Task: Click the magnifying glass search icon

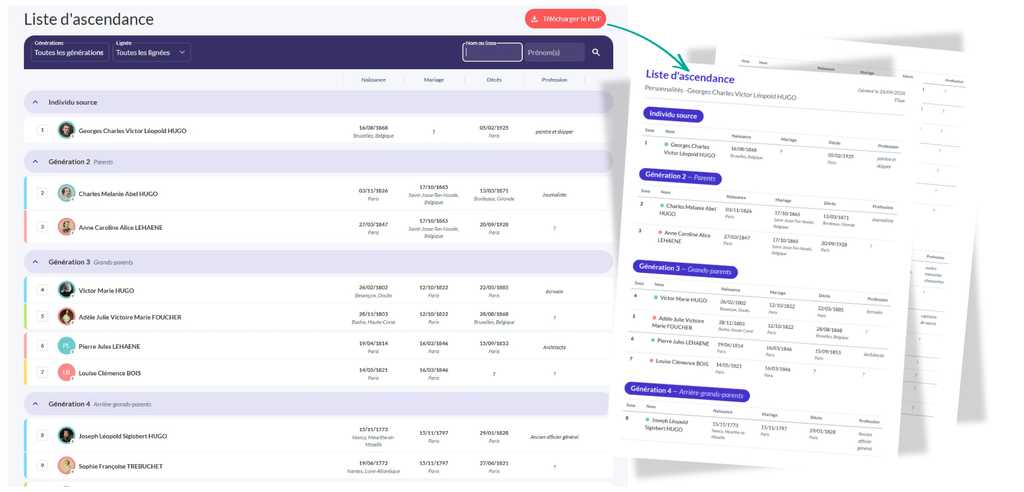Action: [x=596, y=52]
